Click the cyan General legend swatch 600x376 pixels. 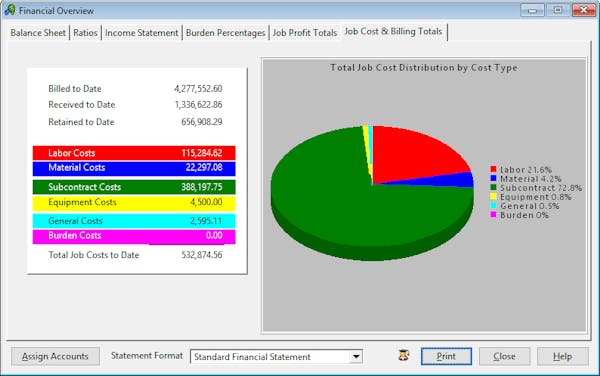[493, 206]
